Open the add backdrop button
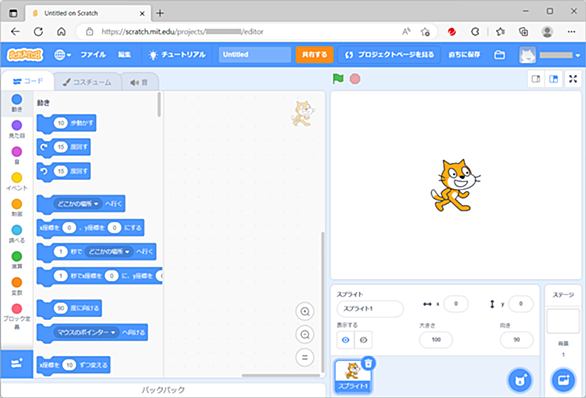The height and width of the screenshot is (398, 586). (563, 380)
